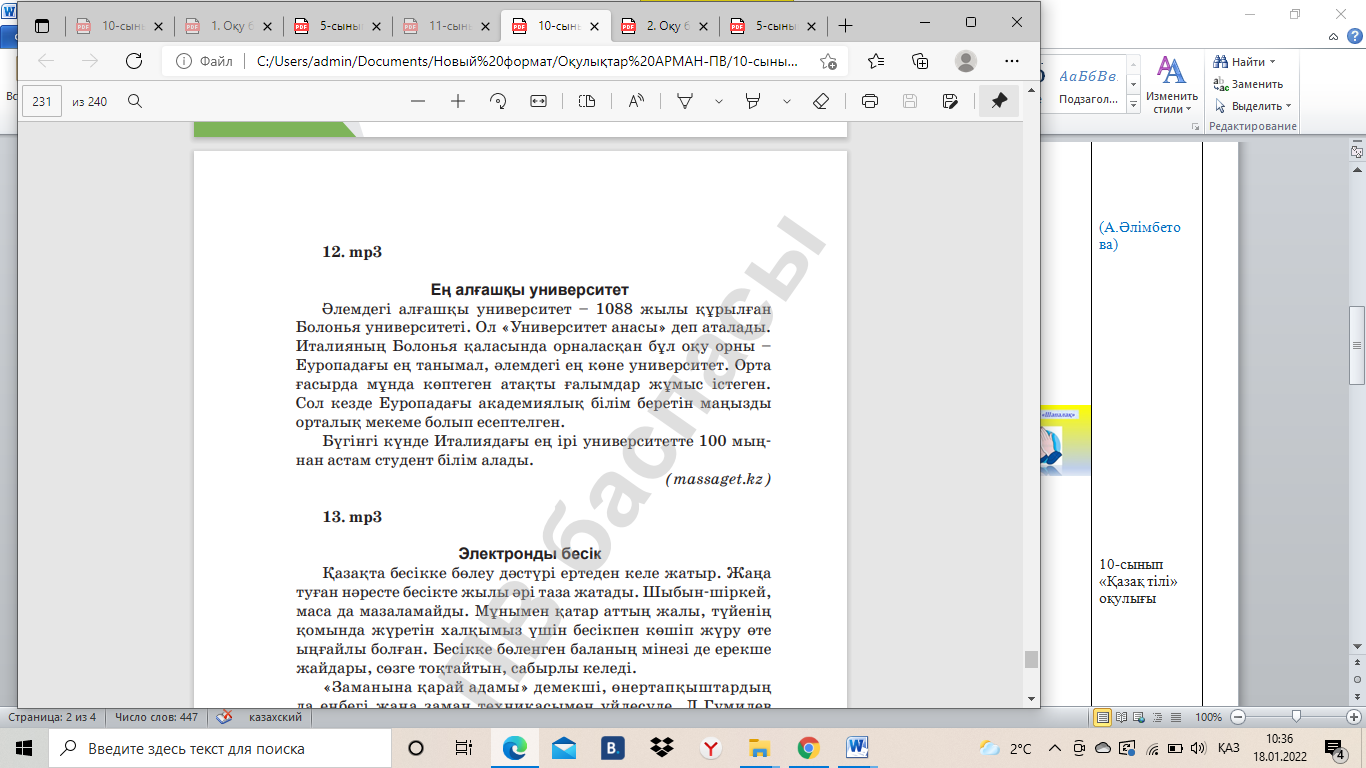Start Read aloud for the PDF
The width and height of the screenshot is (1366, 768).
pos(636,101)
